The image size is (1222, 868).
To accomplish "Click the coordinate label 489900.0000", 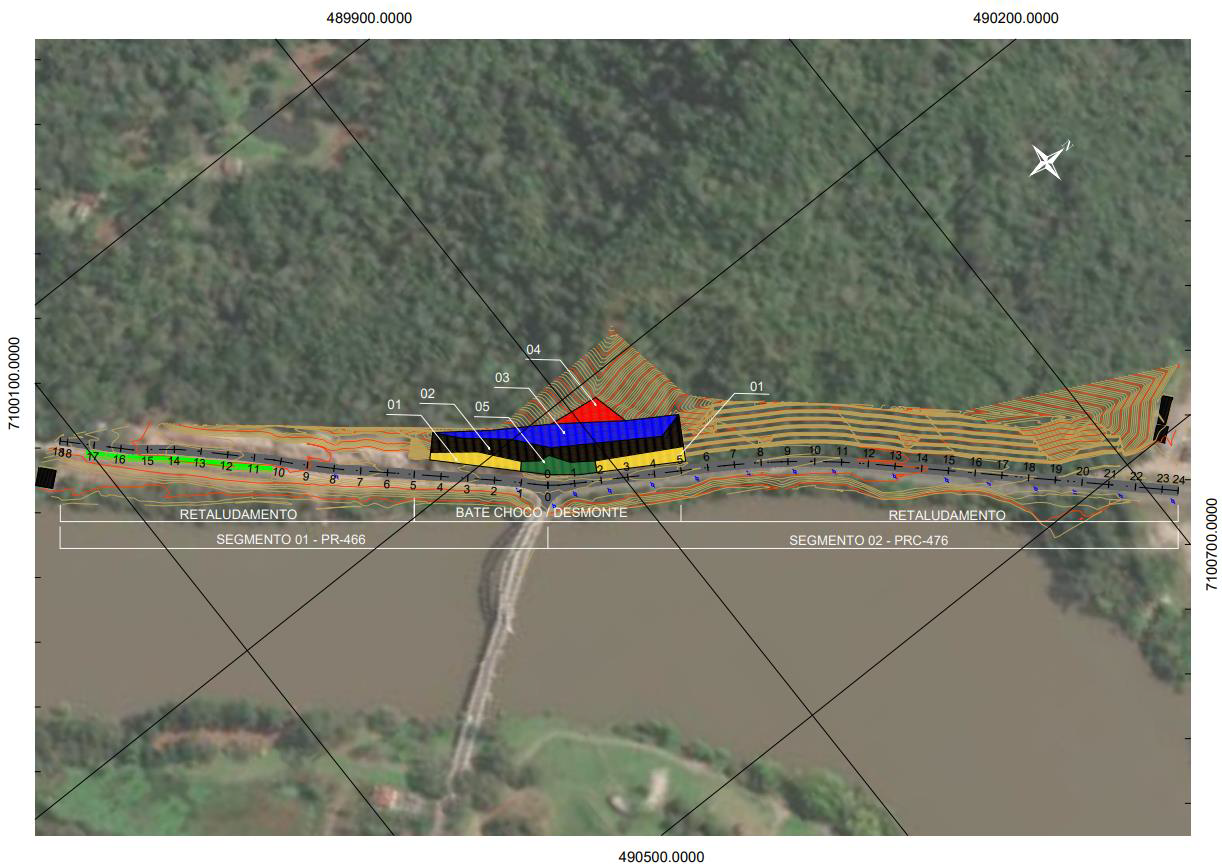I will coord(369,18).
